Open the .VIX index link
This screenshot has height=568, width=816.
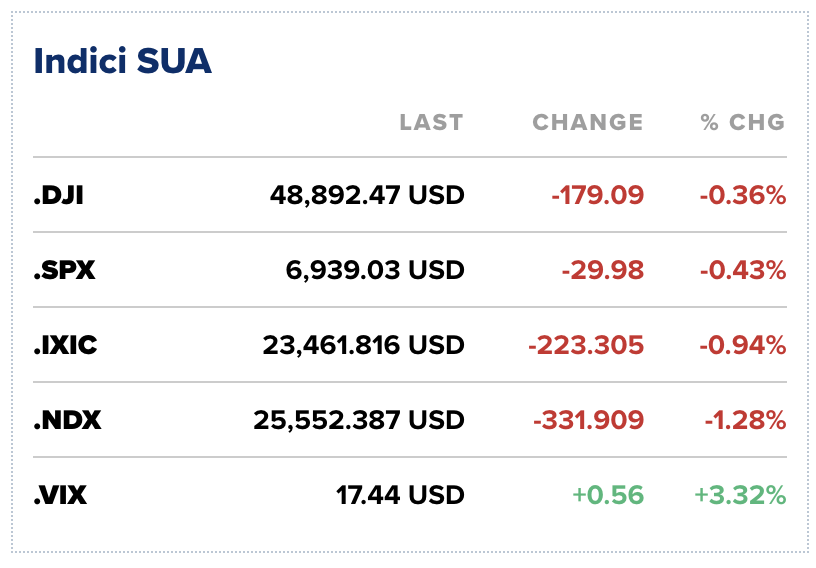[60, 495]
